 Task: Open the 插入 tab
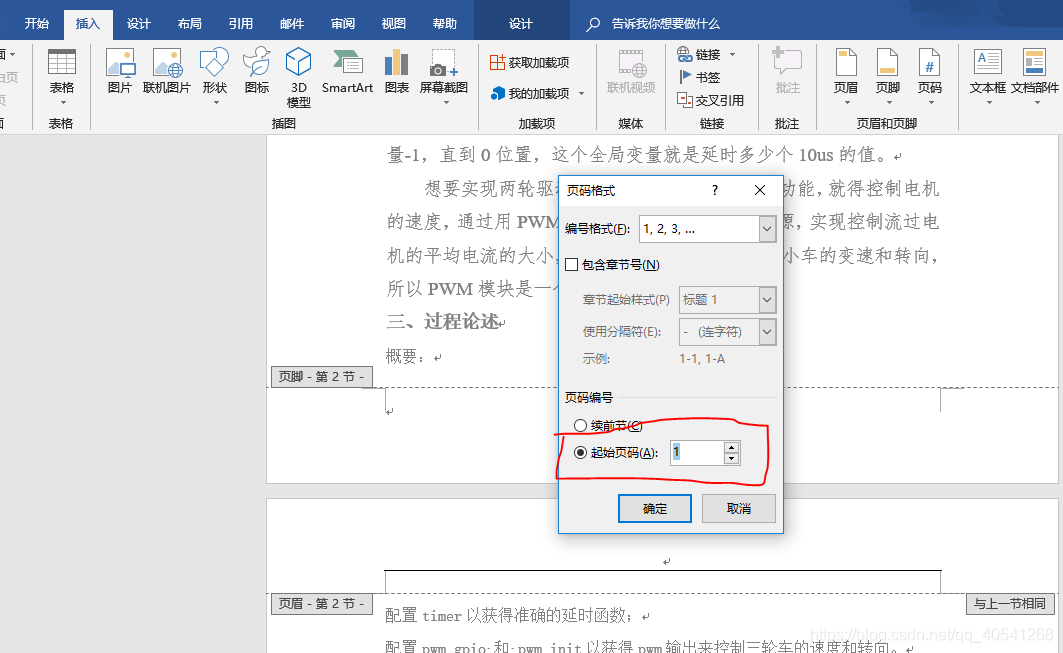coord(88,24)
